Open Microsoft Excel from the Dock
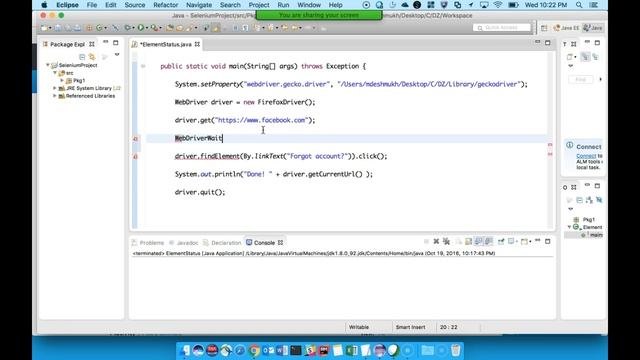The width and height of the screenshot is (640, 360). (352, 350)
